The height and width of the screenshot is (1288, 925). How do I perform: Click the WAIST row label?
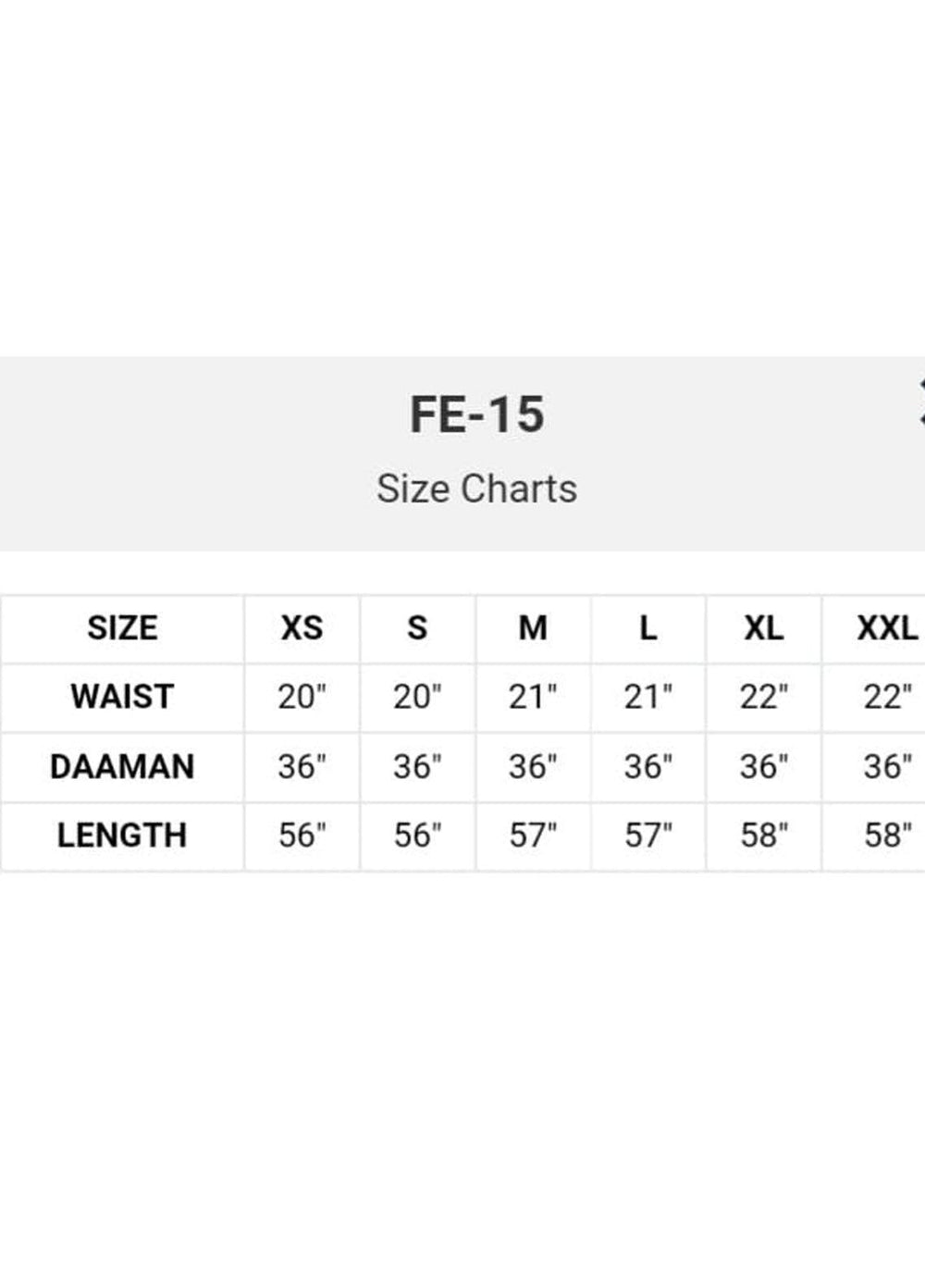tap(122, 697)
